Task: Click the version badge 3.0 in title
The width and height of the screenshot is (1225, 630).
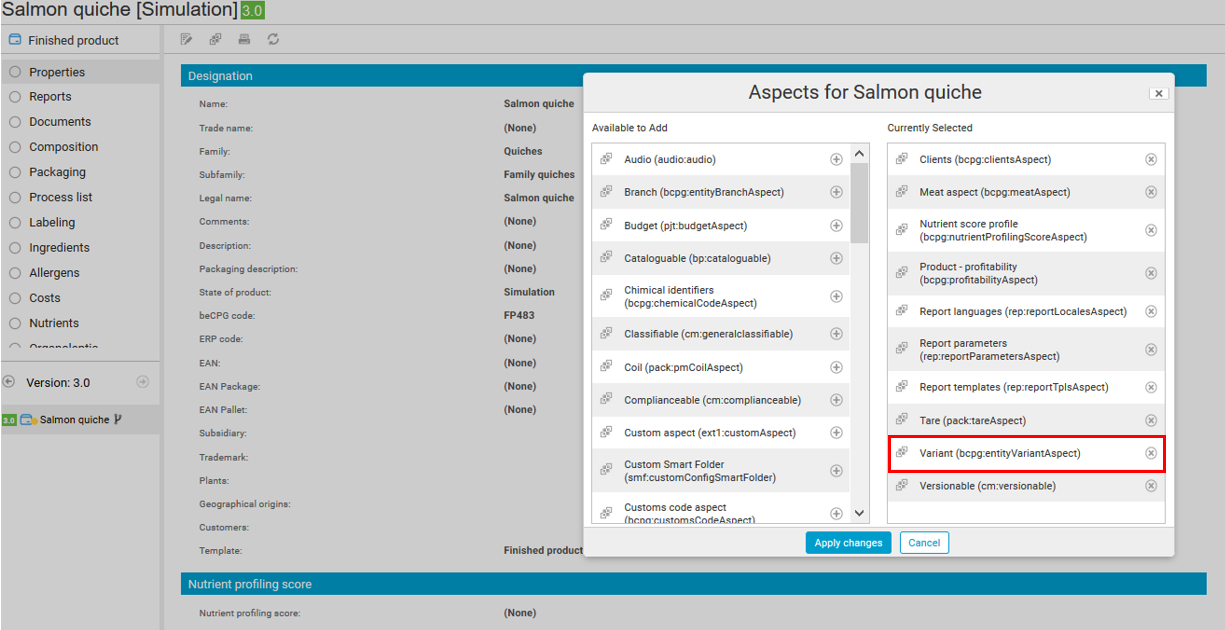Action: 253,11
